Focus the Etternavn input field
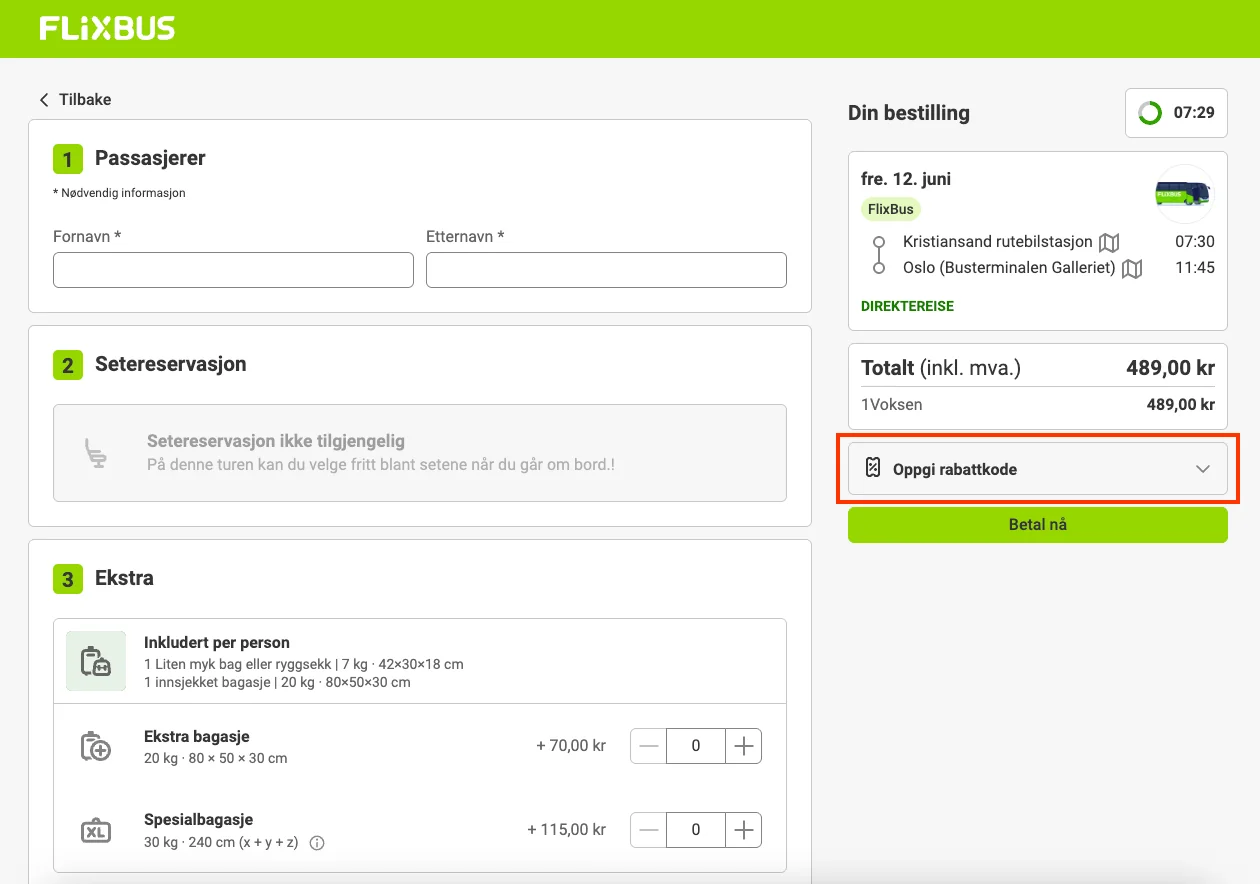Screen dimensions: 1260x884 pos(606,270)
